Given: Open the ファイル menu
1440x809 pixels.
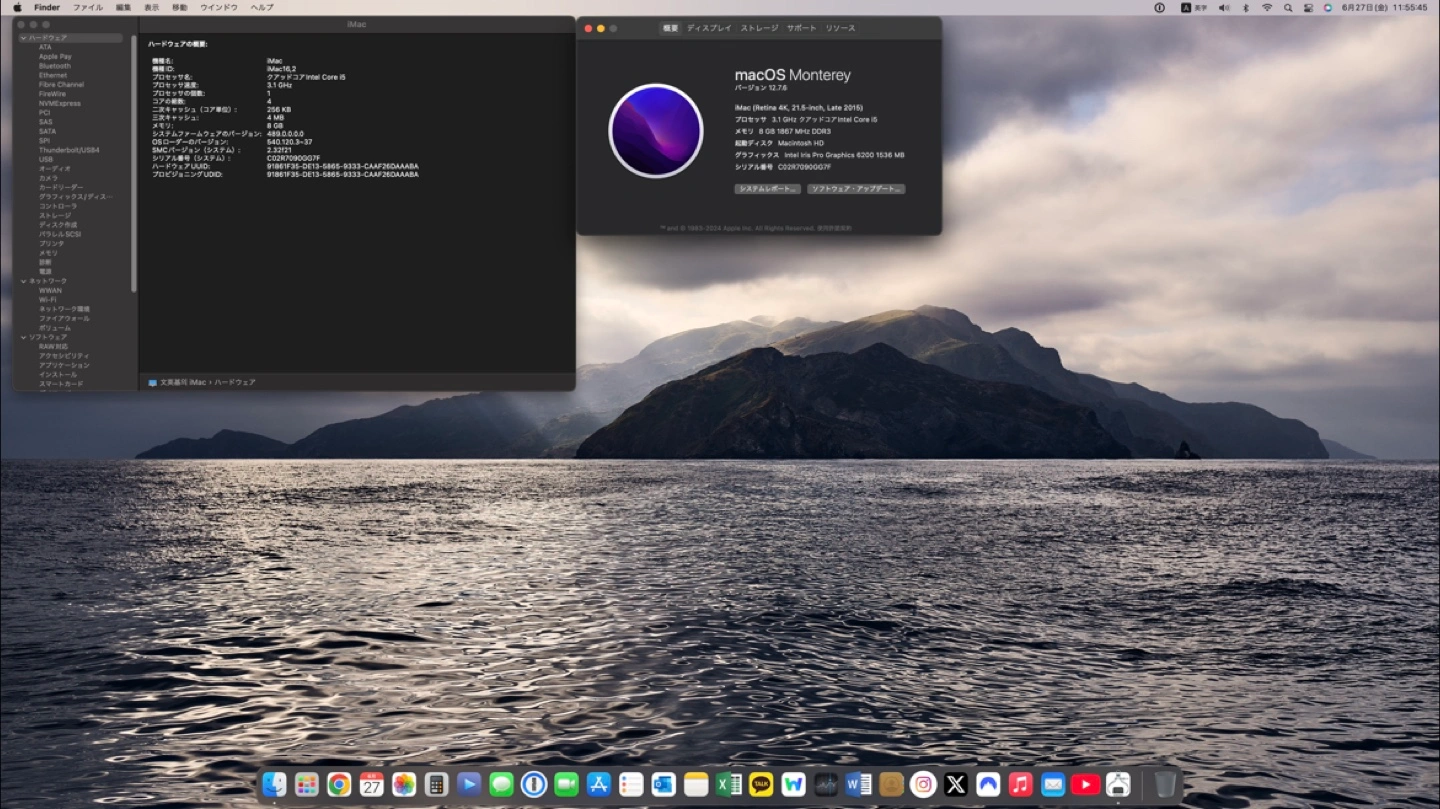Looking at the screenshot, I should click(88, 7).
